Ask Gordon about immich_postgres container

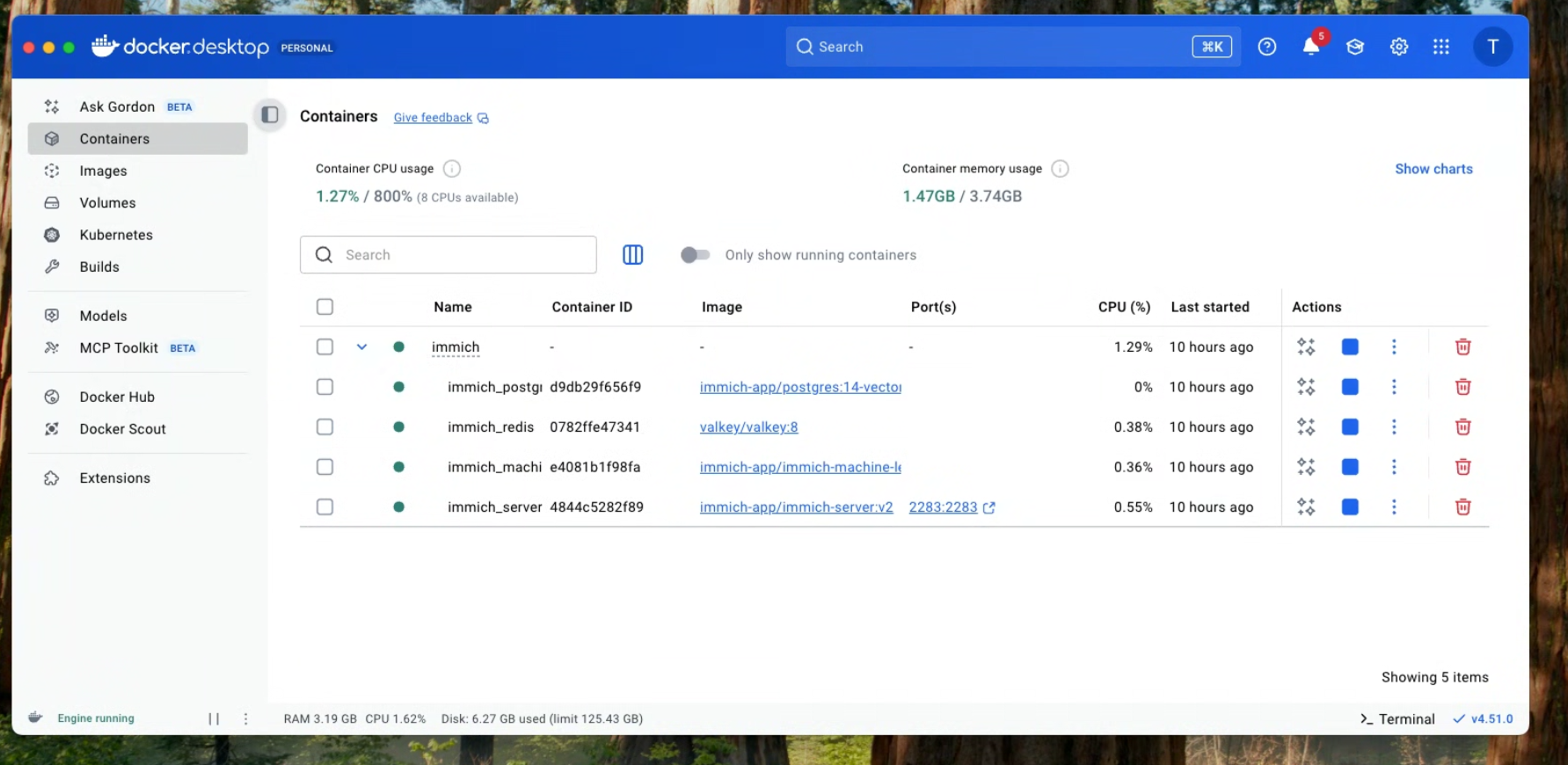(x=1306, y=387)
